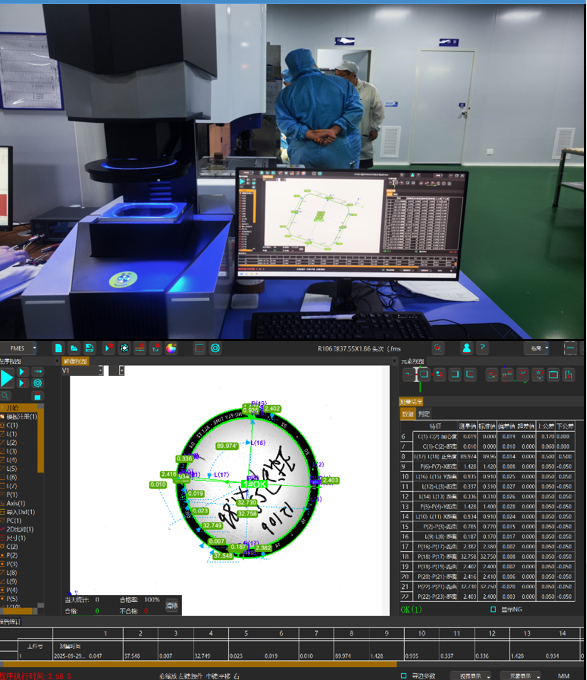Image resolution: width=587 pixels, height=680 pixels.
Task: Click the sixth element-view tool icon
Action: [x=492, y=375]
